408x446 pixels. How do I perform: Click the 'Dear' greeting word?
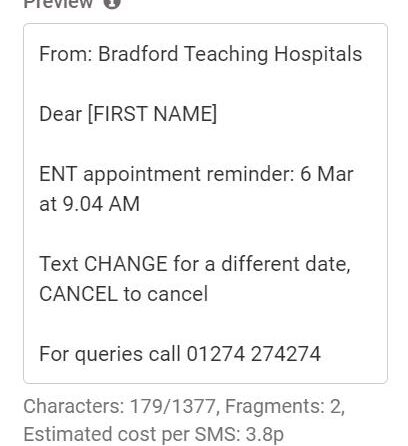(60, 114)
